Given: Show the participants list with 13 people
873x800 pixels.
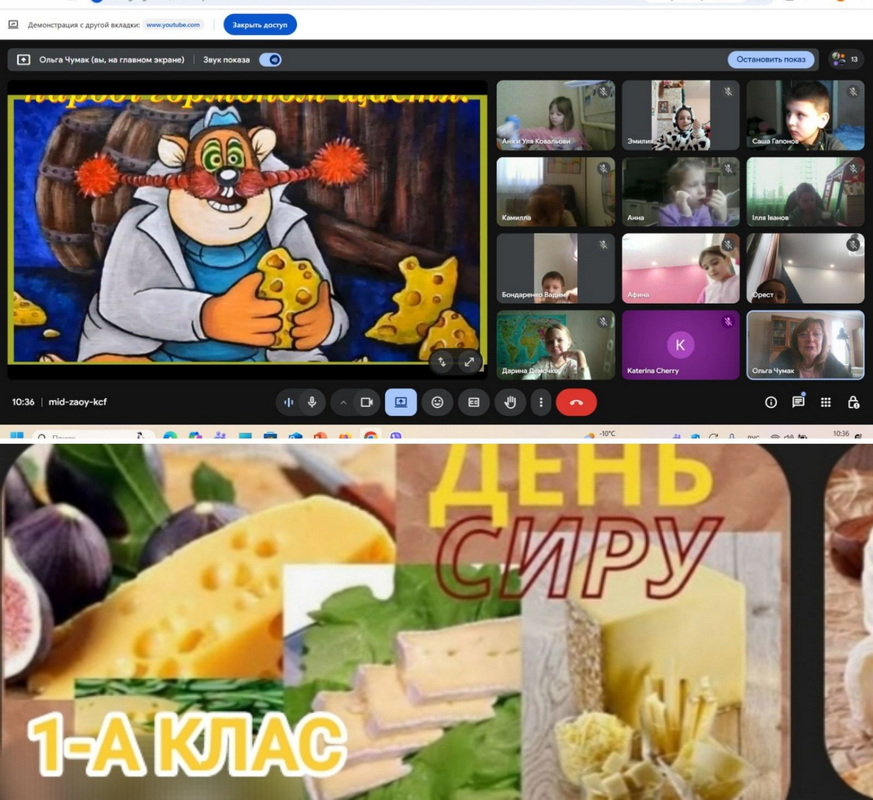Looking at the screenshot, I should pyautogui.click(x=845, y=60).
